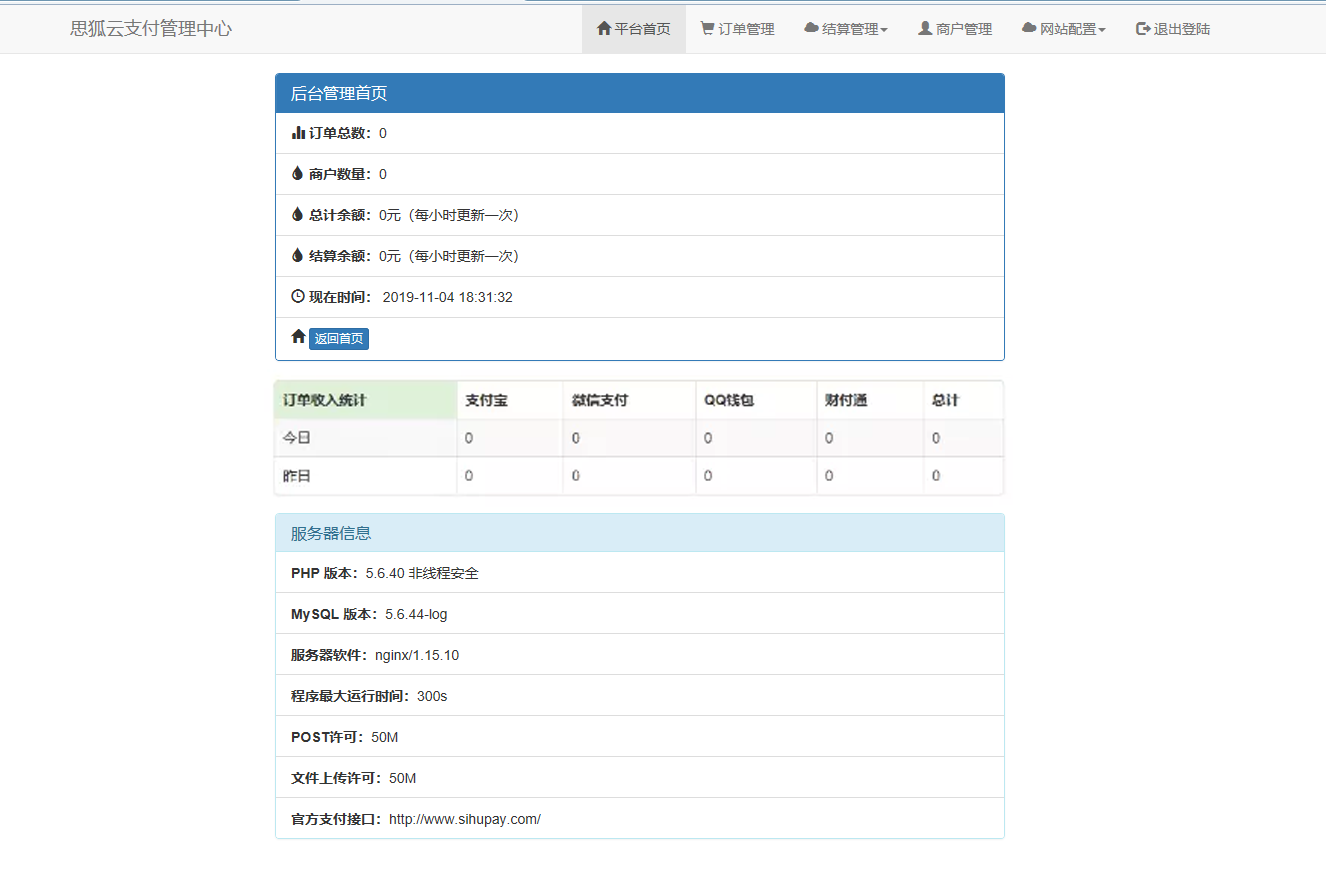Open the 结算管理 dropdown menu
The width and height of the screenshot is (1326, 879).
[x=846, y=28]
